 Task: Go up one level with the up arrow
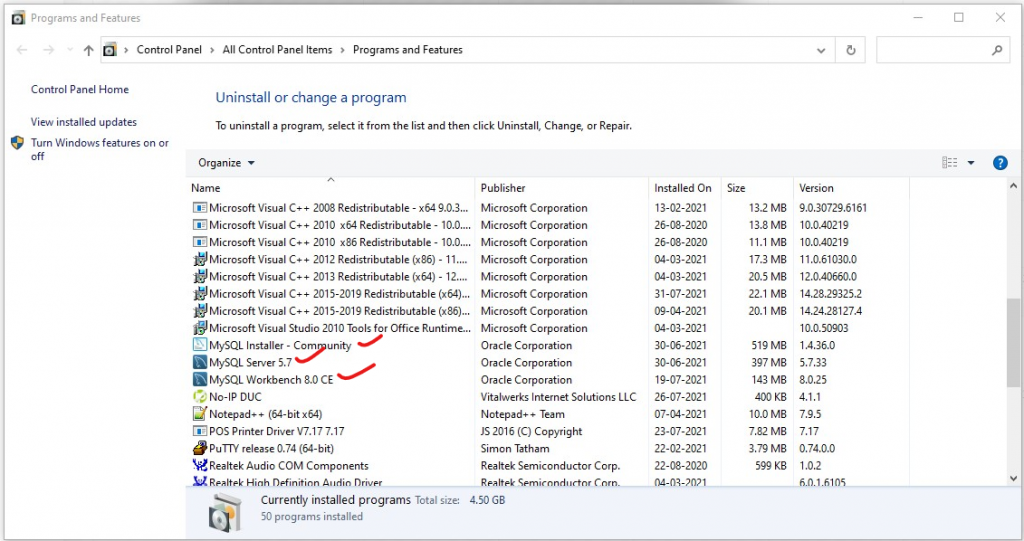coord(88,50)
